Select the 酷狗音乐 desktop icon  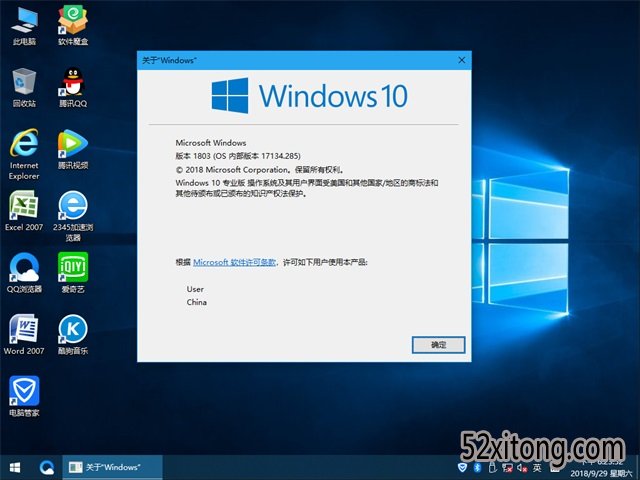pos(73,335)
